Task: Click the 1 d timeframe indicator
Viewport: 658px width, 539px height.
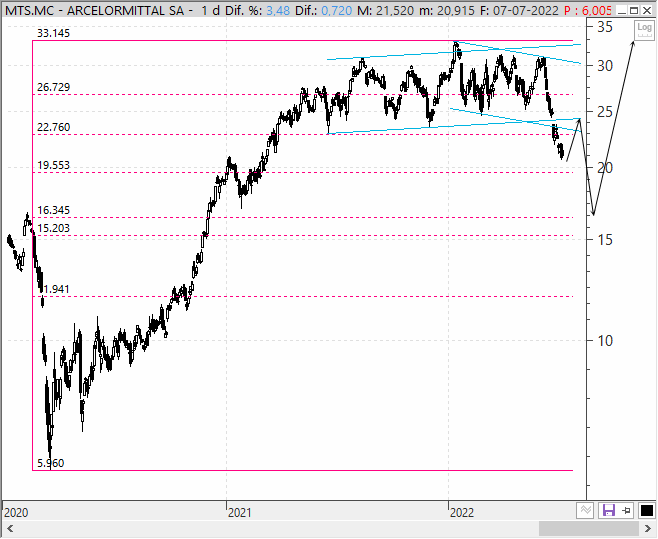Action: pyautogui.click(x=210, y=10)
